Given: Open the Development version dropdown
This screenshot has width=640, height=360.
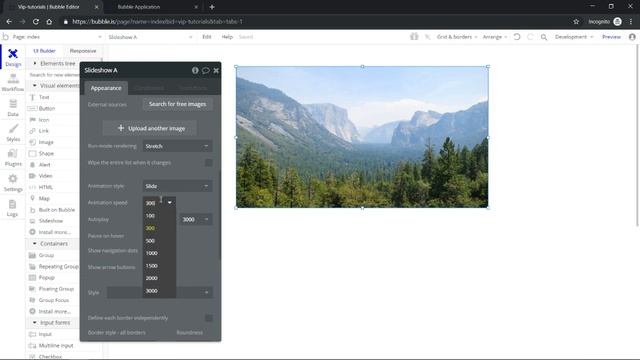Looking at the screenshot, I should coord(574,37).
